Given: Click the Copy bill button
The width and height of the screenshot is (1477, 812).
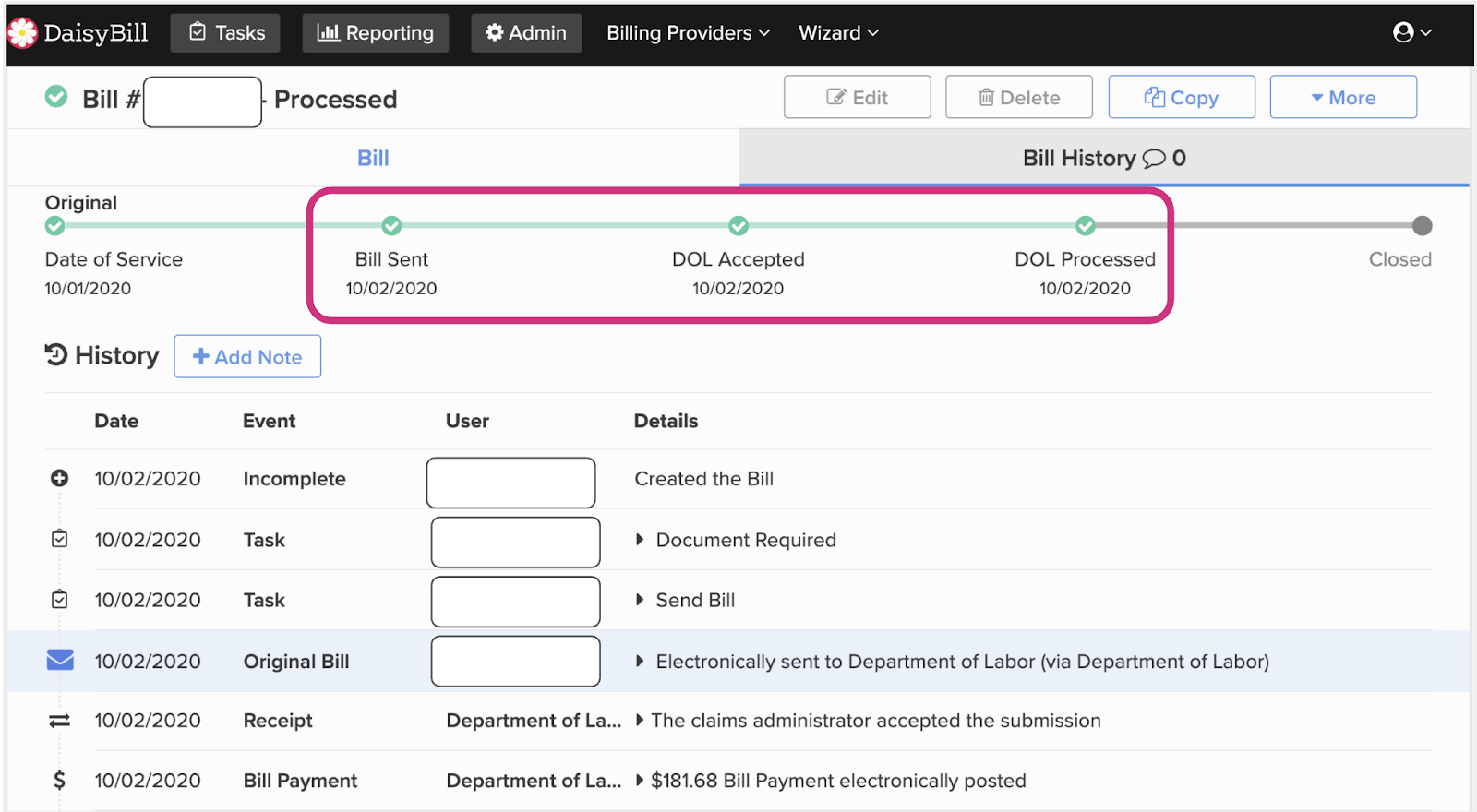Looking at the screenshot, I should click(1181, 98).
